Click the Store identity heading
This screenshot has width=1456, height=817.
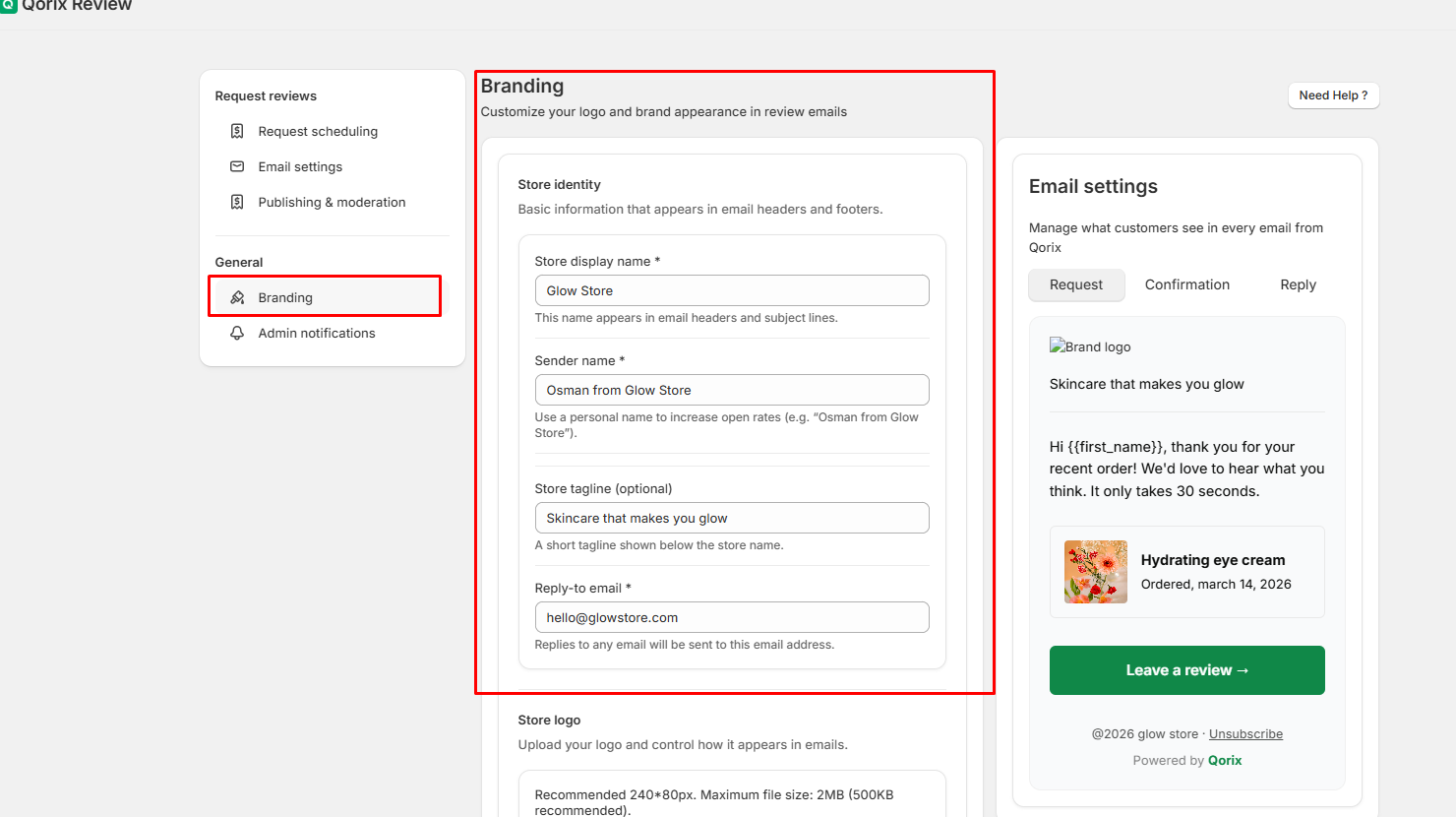[x=559, y=184]
